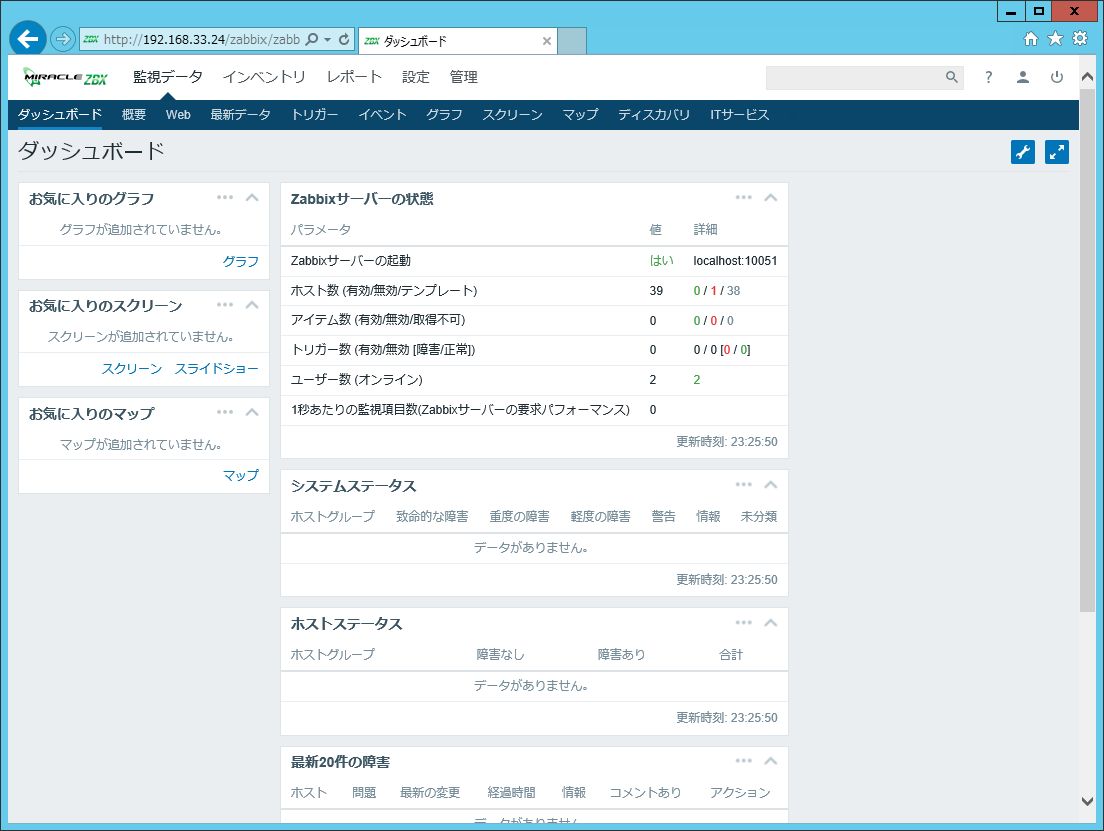Click the address bar search magnifier icon
The height and width of the screenshot is (831, 1104).
click(312, 39)
